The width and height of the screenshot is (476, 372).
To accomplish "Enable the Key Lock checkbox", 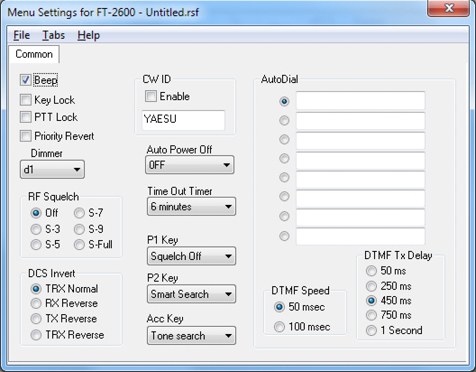I will (x=26, y=100).
